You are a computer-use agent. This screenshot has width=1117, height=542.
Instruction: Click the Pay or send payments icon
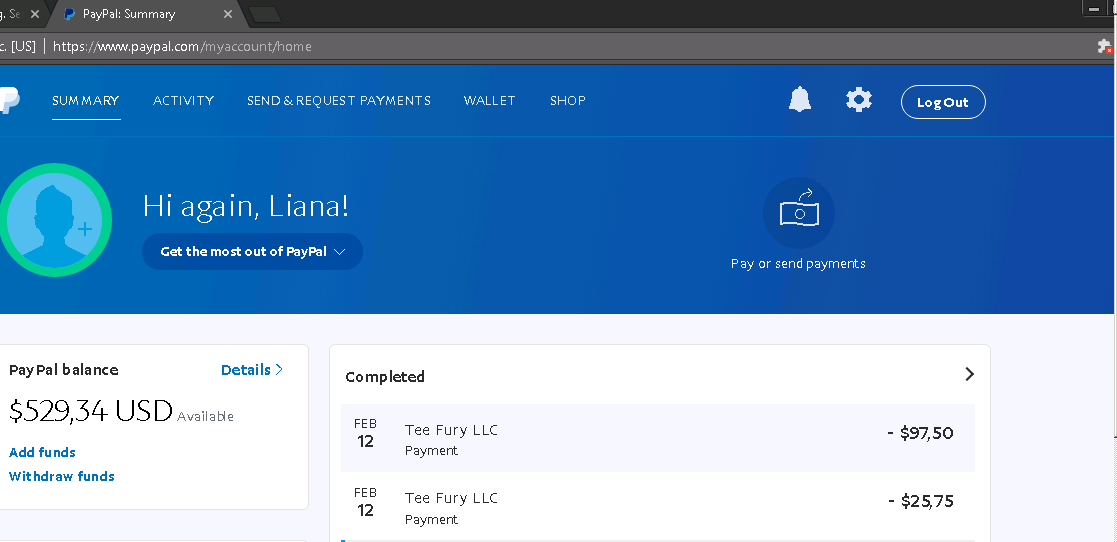point(799,212)
